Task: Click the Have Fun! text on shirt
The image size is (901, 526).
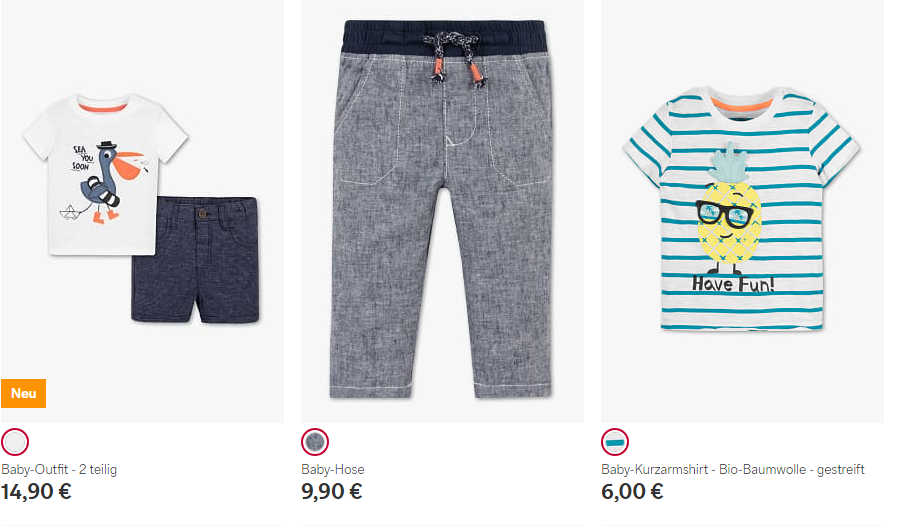Action: tap(733, 284)
